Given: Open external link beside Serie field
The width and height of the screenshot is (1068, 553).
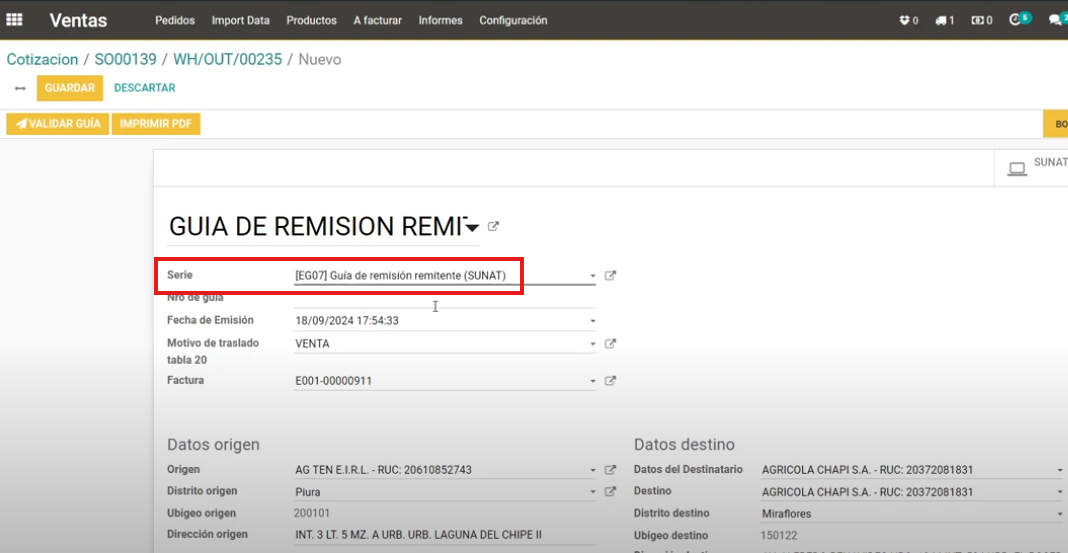Looking at the screenshot, I should click(x=610, y=276).
